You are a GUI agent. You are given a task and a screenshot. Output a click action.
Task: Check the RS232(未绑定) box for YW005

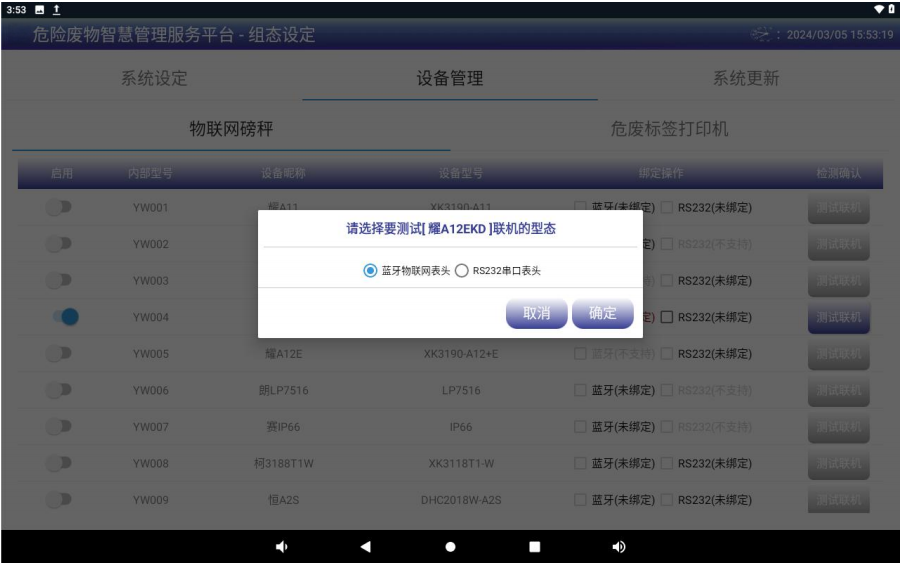(x=667, y=354)
